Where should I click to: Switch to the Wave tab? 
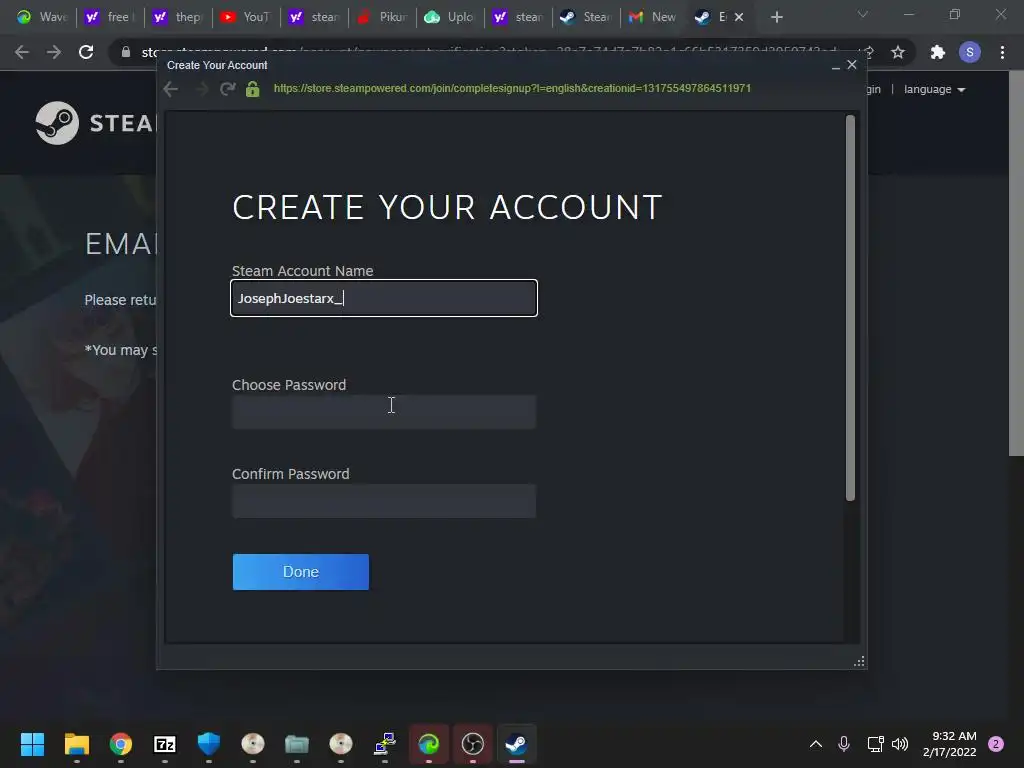click(x=42, y=17)
